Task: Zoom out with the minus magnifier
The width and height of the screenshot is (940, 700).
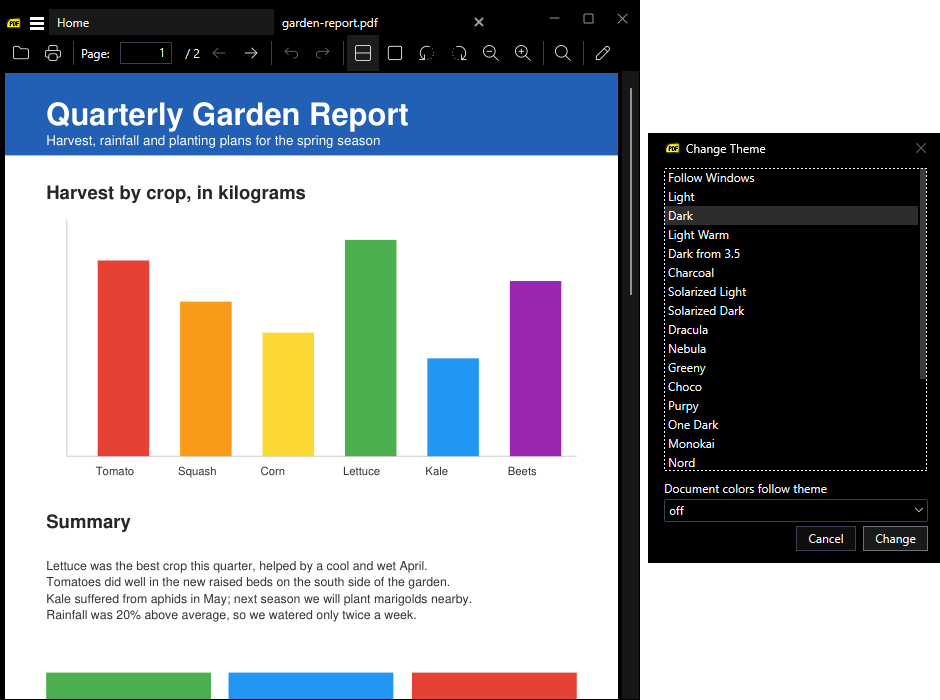Action: (x=491, y=53)
